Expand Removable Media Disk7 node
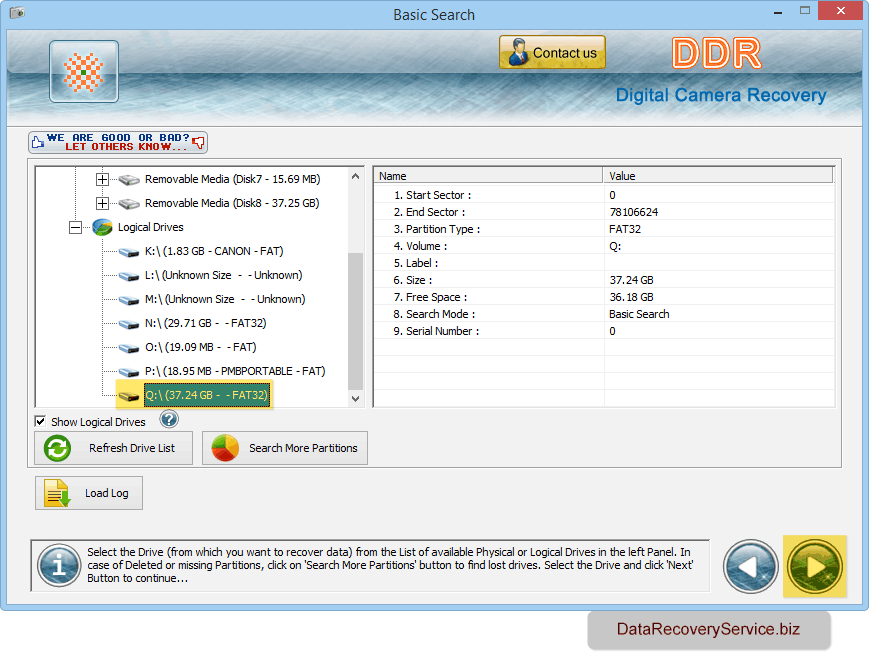 102,180
